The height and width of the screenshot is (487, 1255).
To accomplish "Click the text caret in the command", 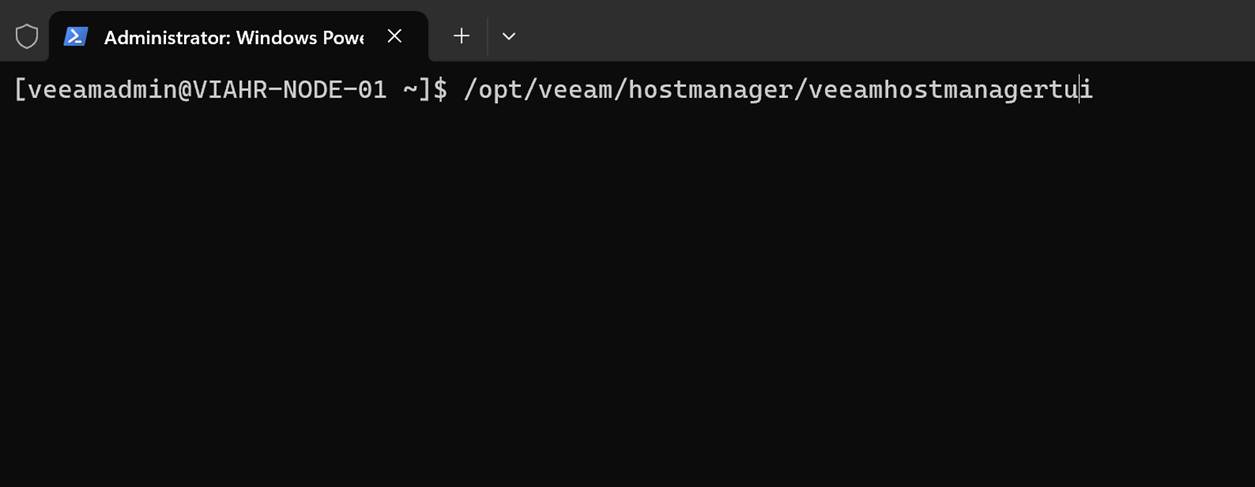I will tap(1080, 90).
